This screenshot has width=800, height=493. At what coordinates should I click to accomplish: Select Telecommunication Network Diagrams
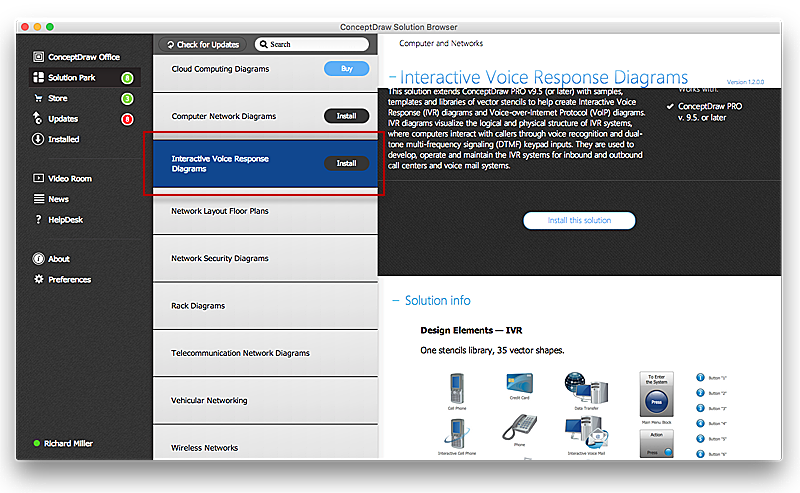pyautogui.click(x=265, y=353)
